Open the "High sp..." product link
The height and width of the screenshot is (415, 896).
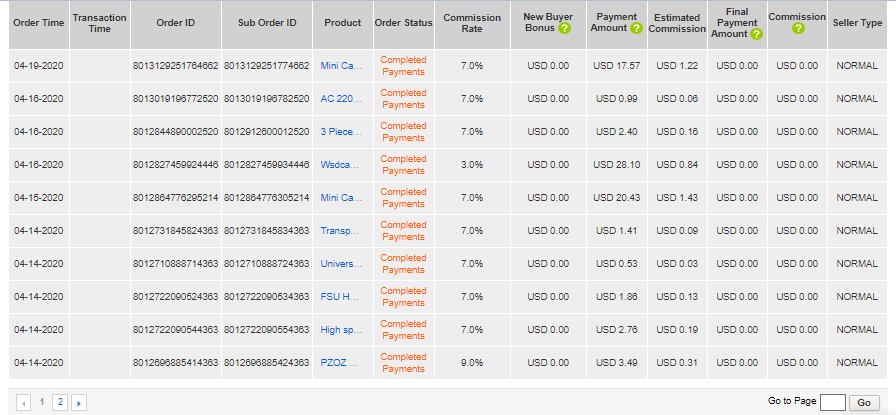(342, 330)
